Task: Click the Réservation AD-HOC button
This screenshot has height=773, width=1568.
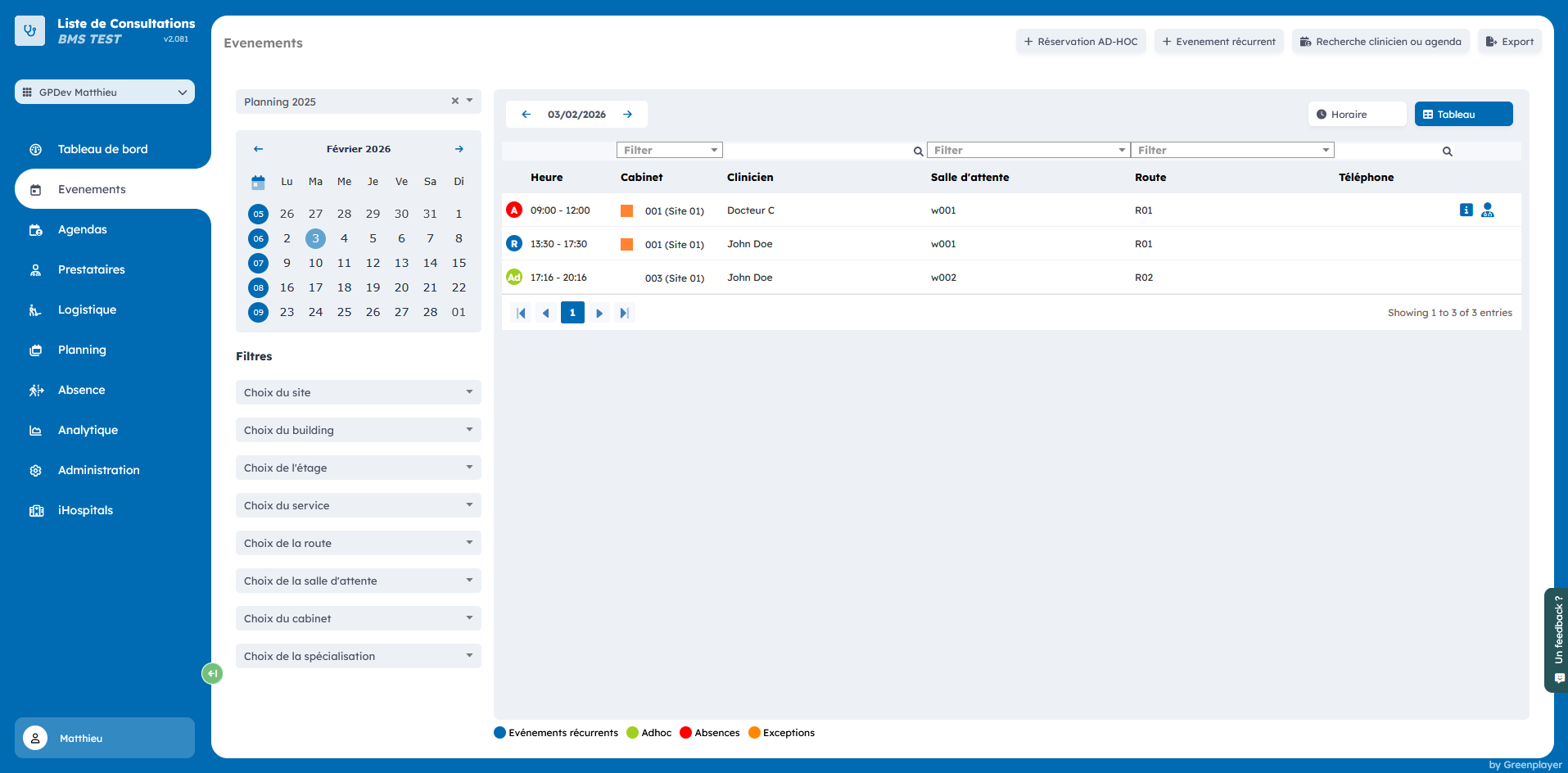Action: tap(1081, 42)
